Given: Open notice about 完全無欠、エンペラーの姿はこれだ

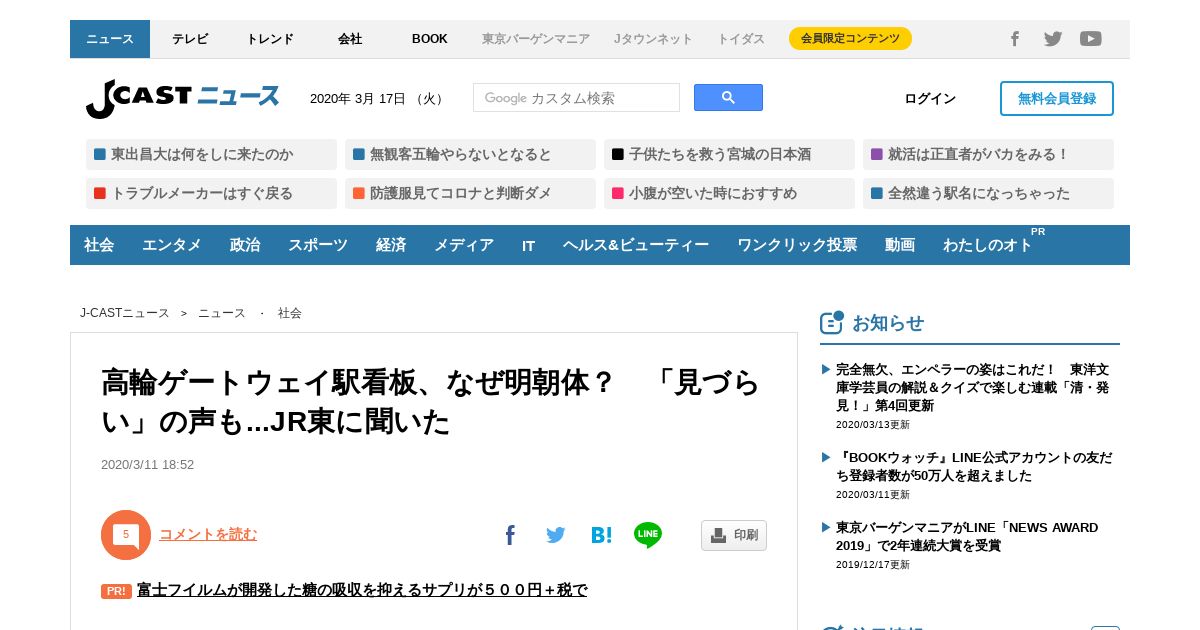Looking at the screenshot, I should tap(975, 387).
